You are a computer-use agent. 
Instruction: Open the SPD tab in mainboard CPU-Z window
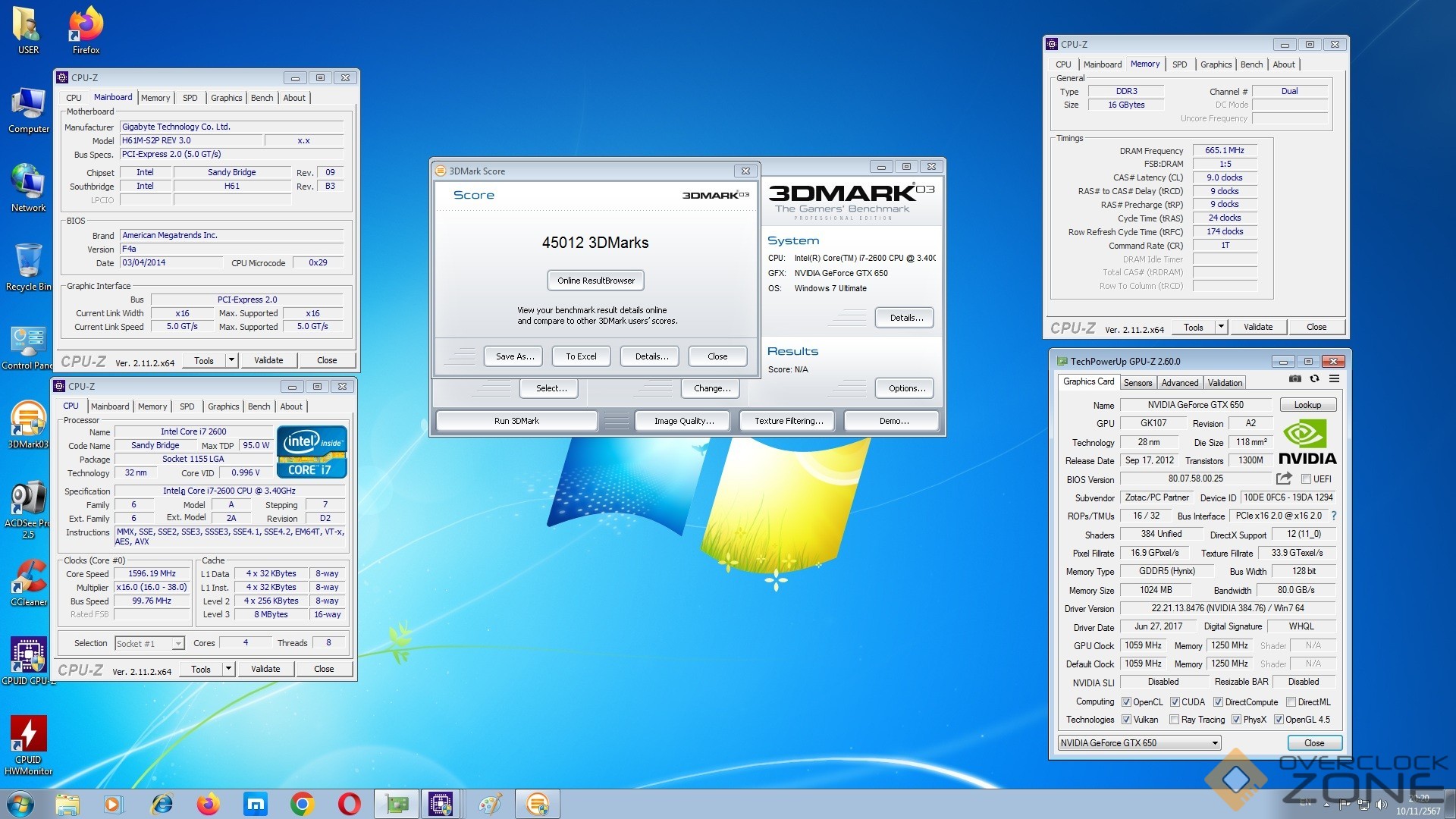(190, 98)
